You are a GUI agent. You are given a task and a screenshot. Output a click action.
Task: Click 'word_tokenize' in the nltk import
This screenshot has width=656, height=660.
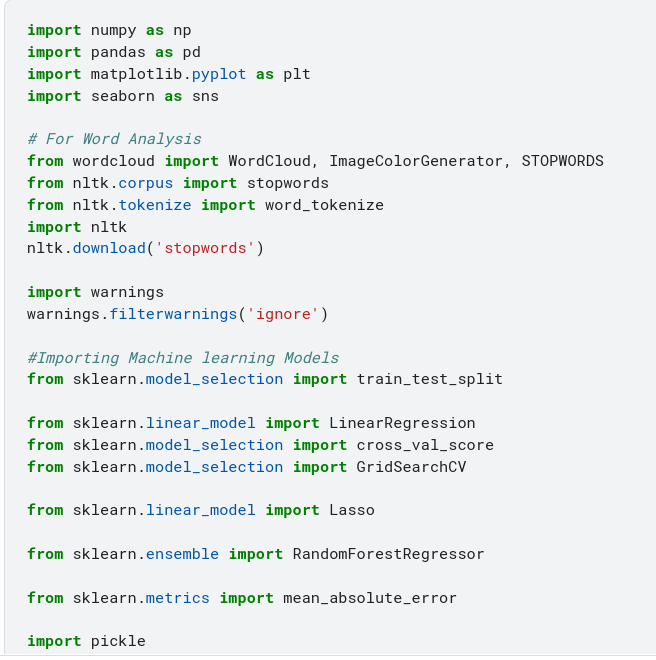point(324,205)
